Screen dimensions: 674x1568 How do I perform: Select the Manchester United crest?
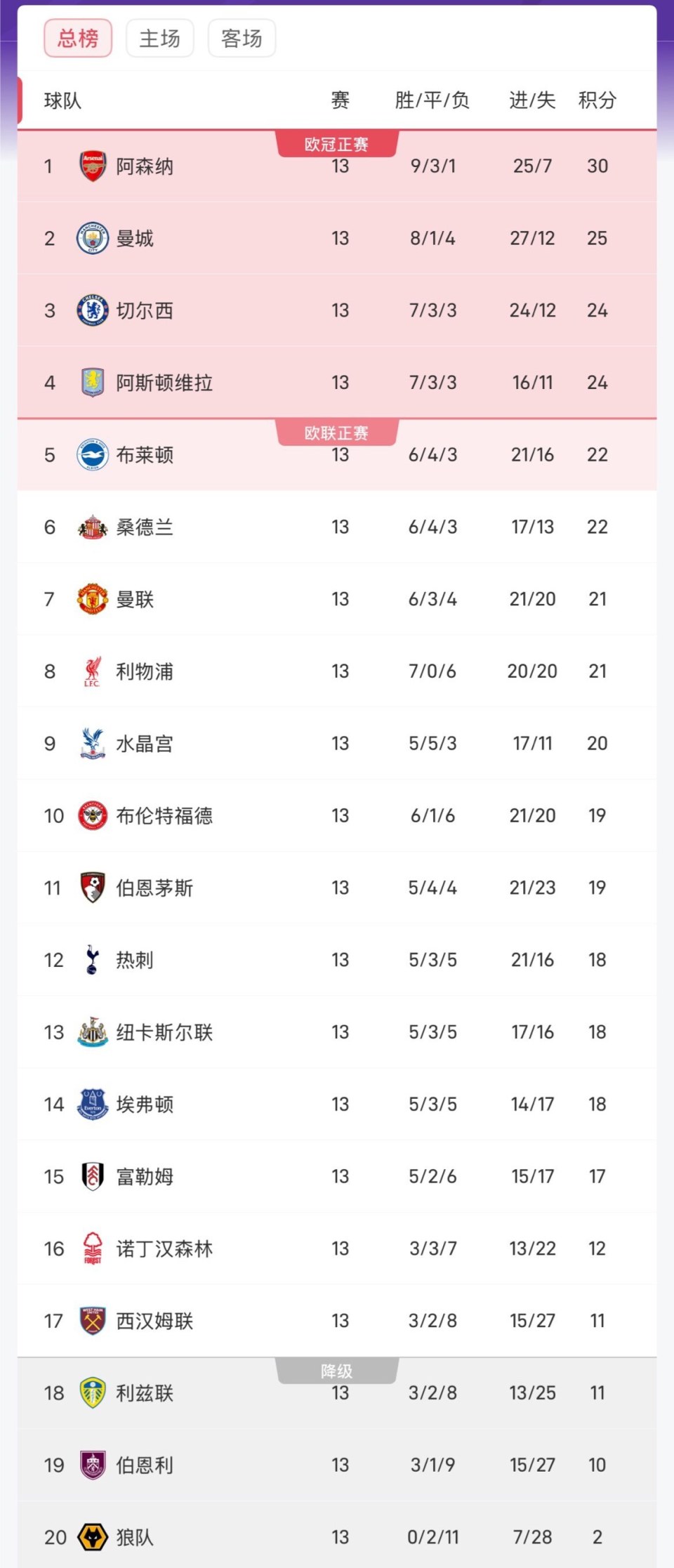93,599
